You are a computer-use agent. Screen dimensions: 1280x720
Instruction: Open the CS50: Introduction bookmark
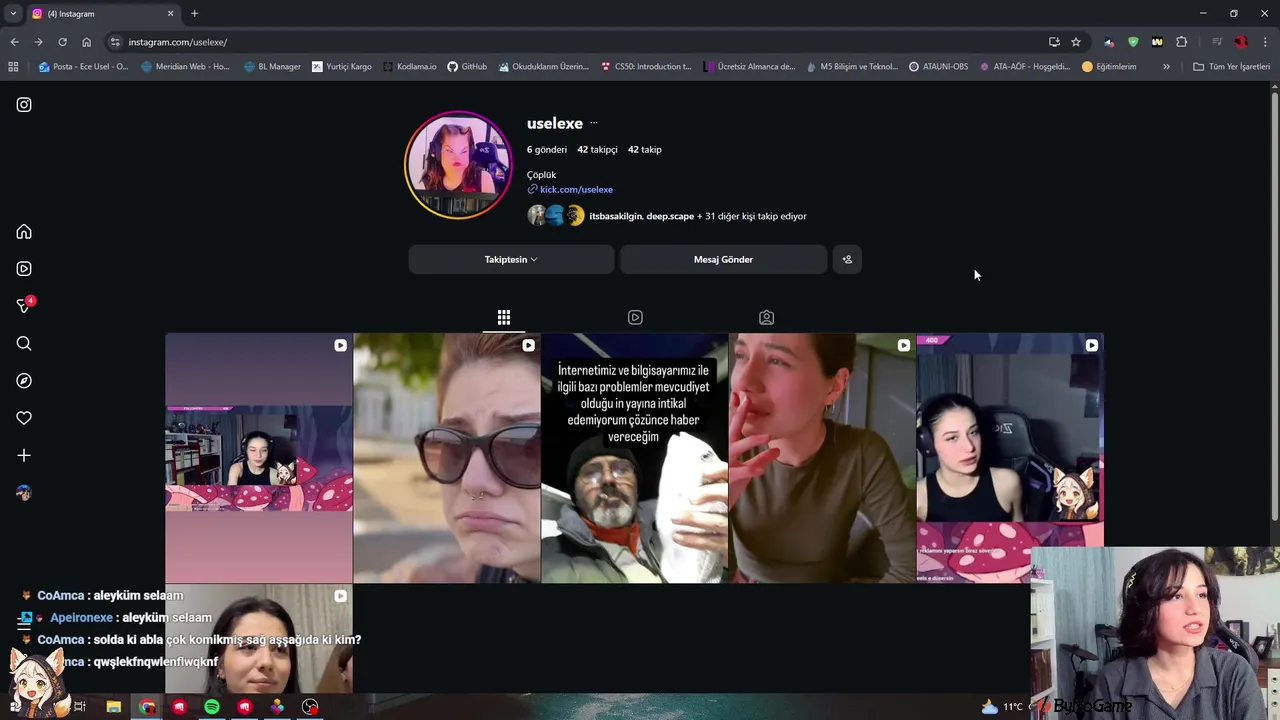pos(646,66)
